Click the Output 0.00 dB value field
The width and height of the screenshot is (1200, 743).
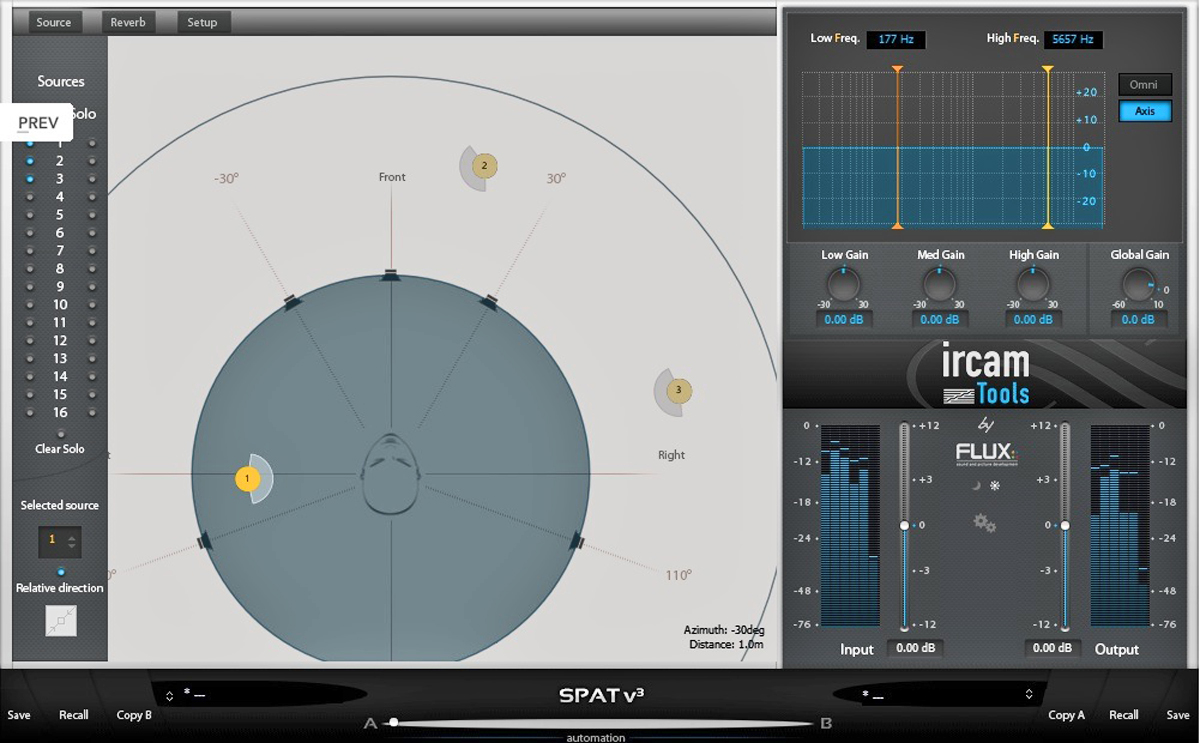1052,648
